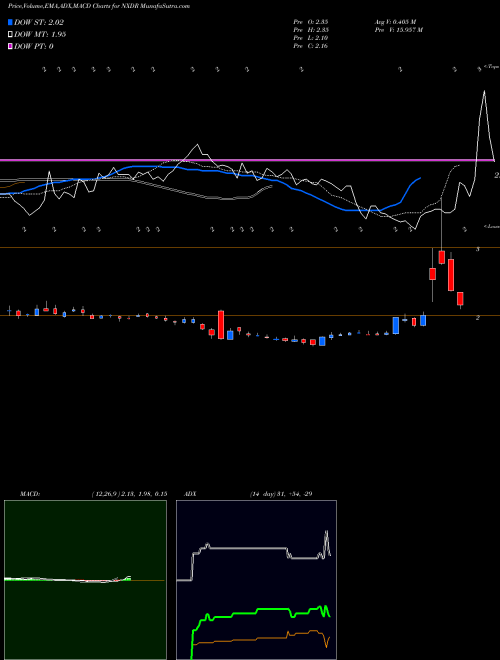The height and width of the screenshot is (660, 500).
Task: Click the price axis label 3
Action: 477,250
